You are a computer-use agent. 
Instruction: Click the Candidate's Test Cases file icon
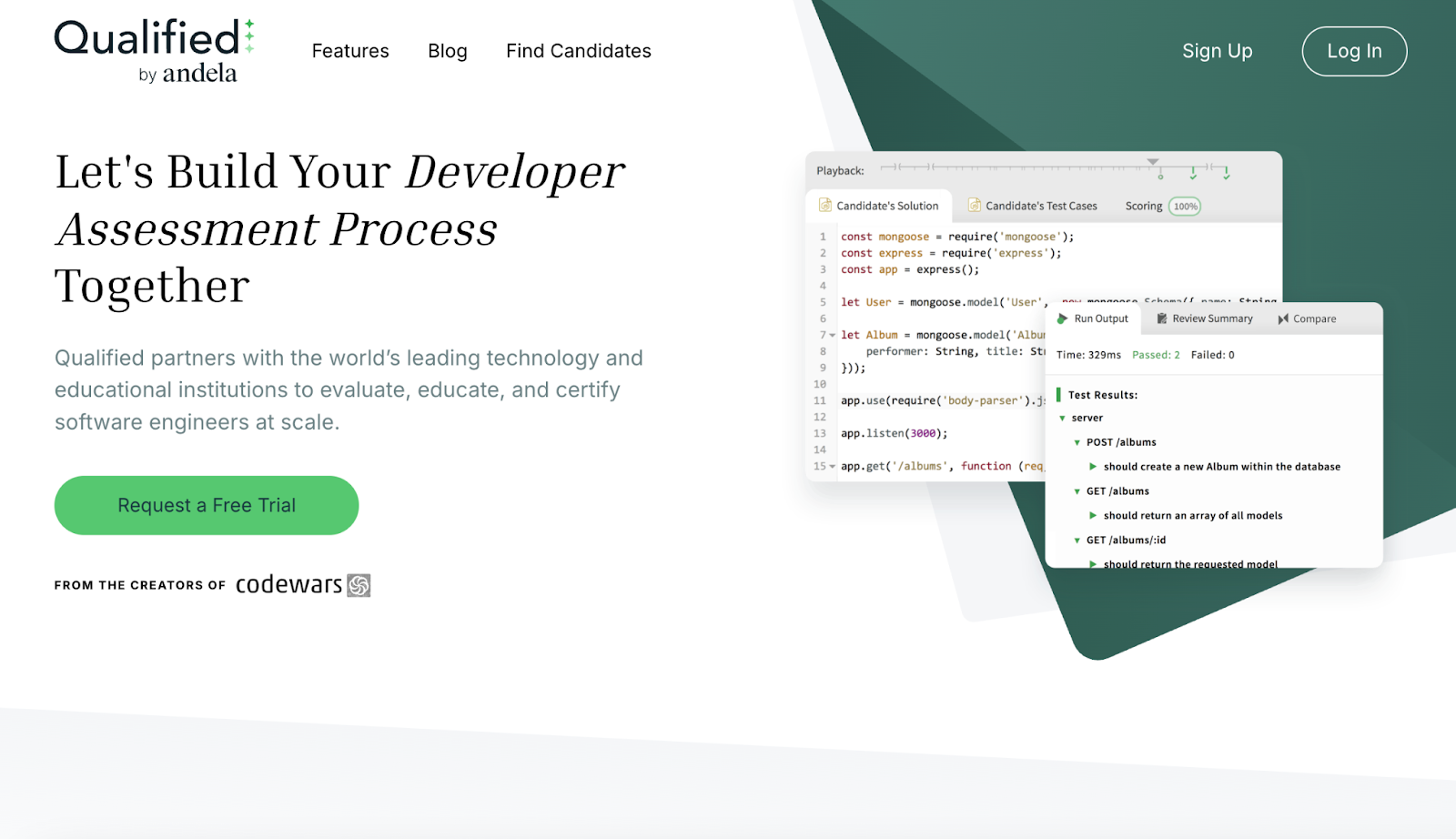click(974, 206)
